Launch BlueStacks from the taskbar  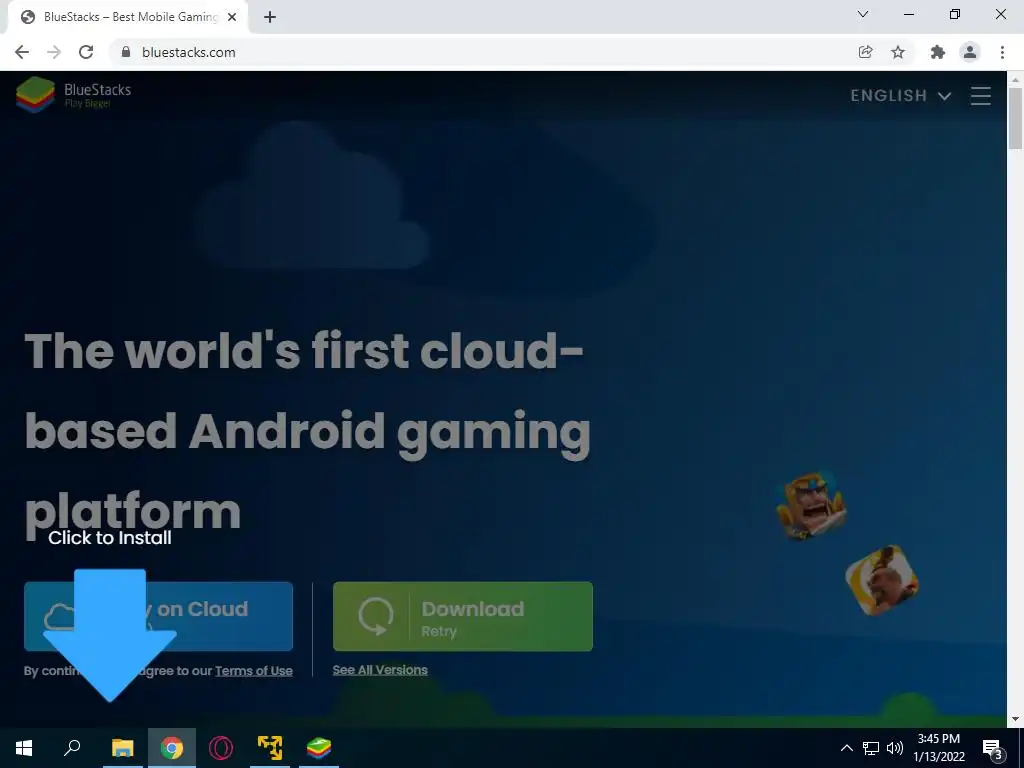click(x=319, y=748)
